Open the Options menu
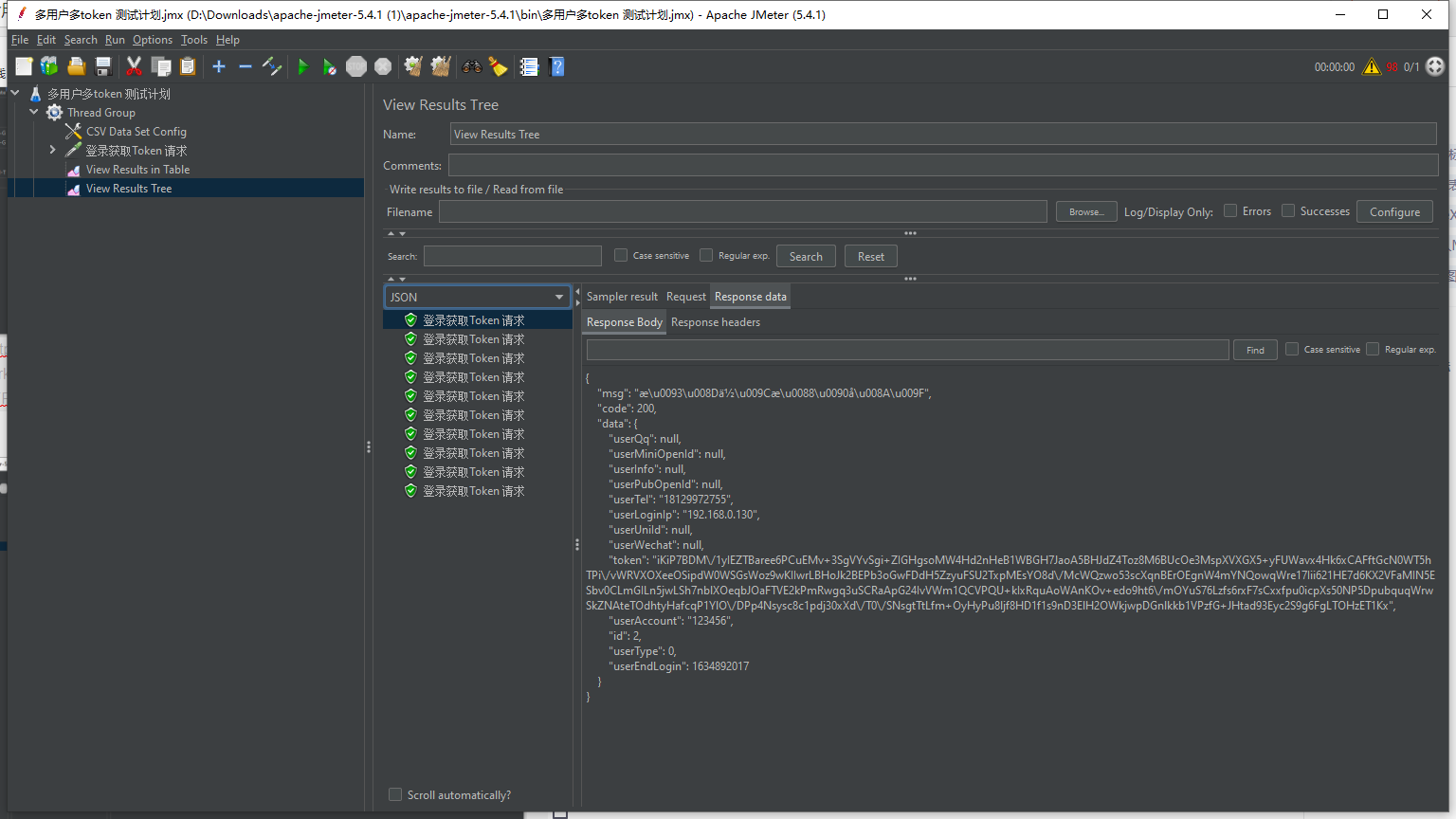Screen dimensions: 1456x819 click(x=153, y=40)
